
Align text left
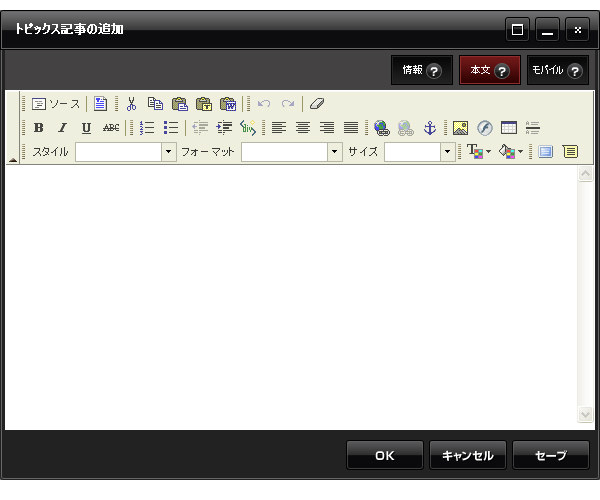[x=279, y=128]
